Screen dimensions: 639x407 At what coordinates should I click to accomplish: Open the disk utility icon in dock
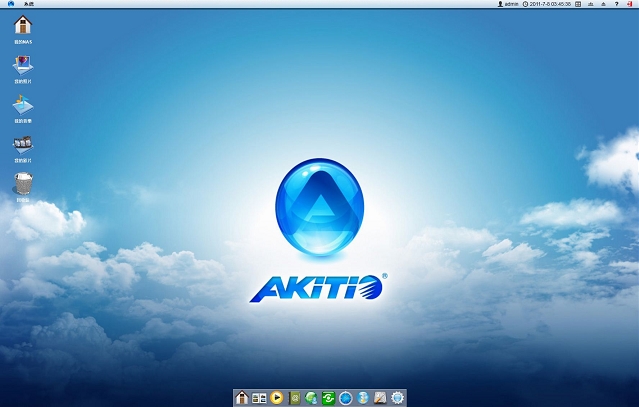coord(380,398)
